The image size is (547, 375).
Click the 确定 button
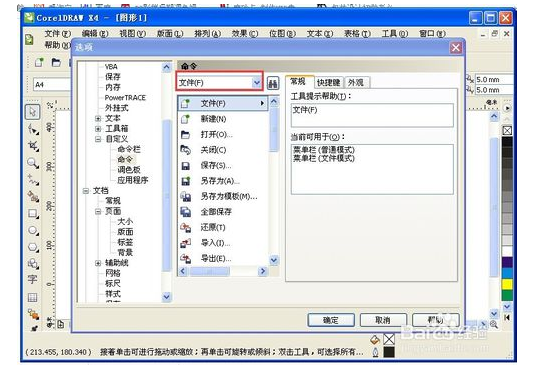coord(331,320)
